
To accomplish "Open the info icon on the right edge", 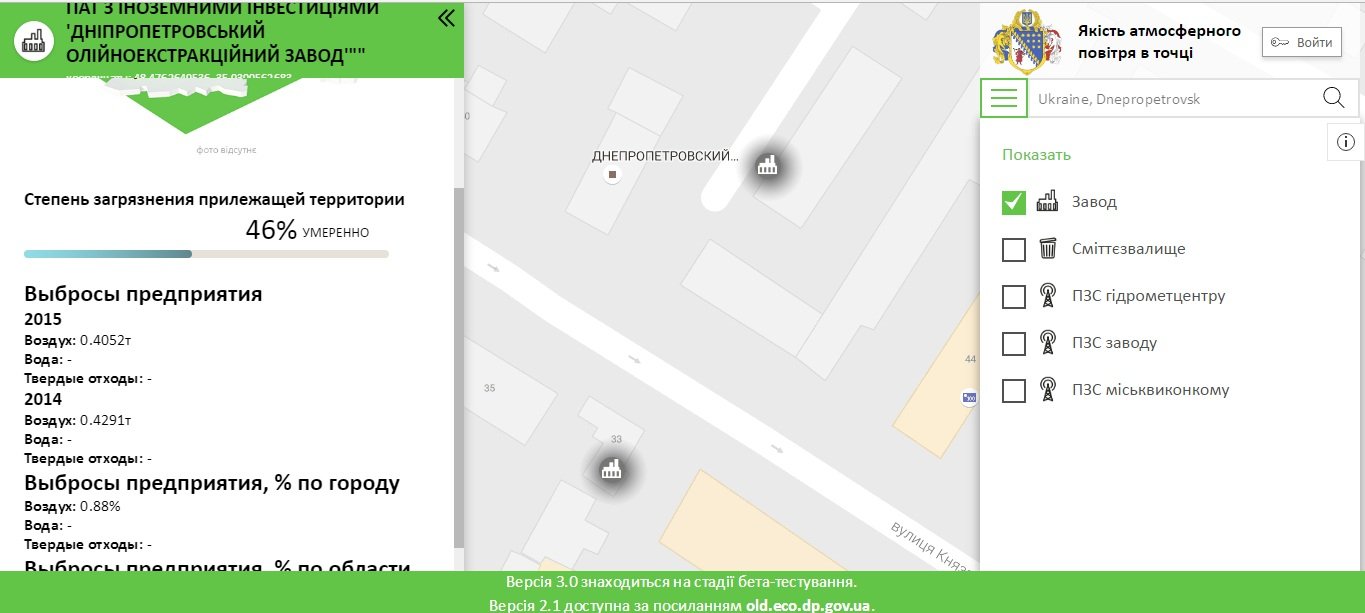I will point(1345,142).
